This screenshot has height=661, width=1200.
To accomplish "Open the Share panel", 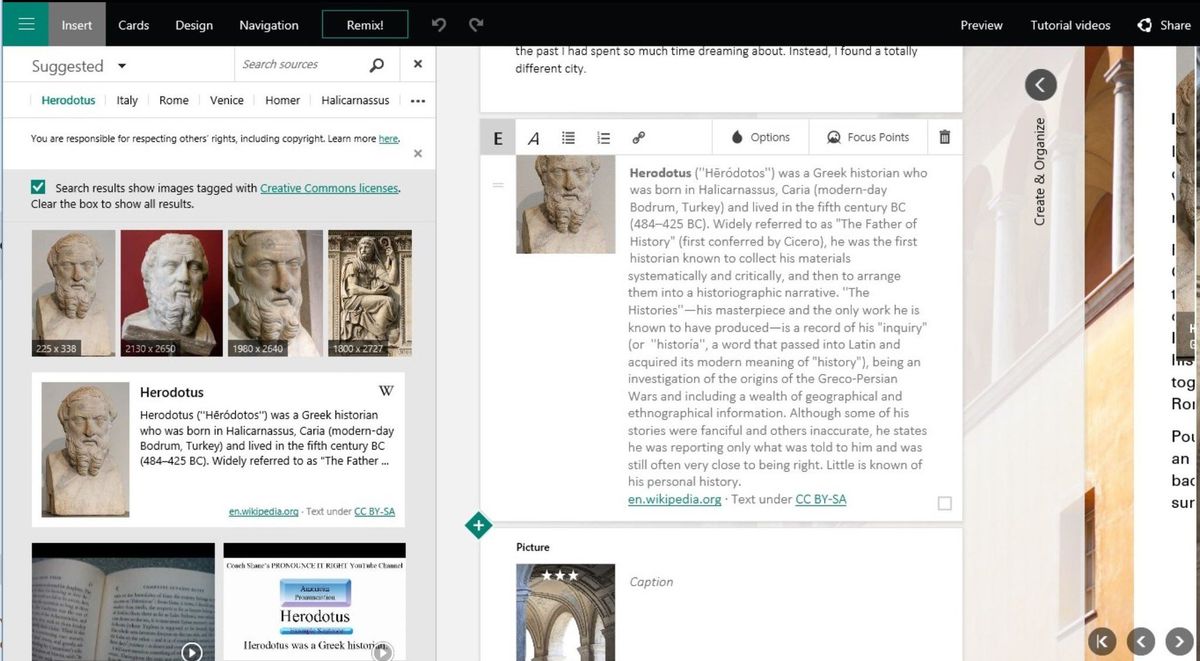I will click(1163, 24).
